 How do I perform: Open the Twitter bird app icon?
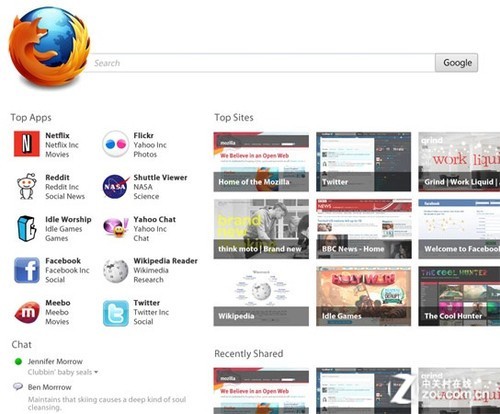coord(116,313)
